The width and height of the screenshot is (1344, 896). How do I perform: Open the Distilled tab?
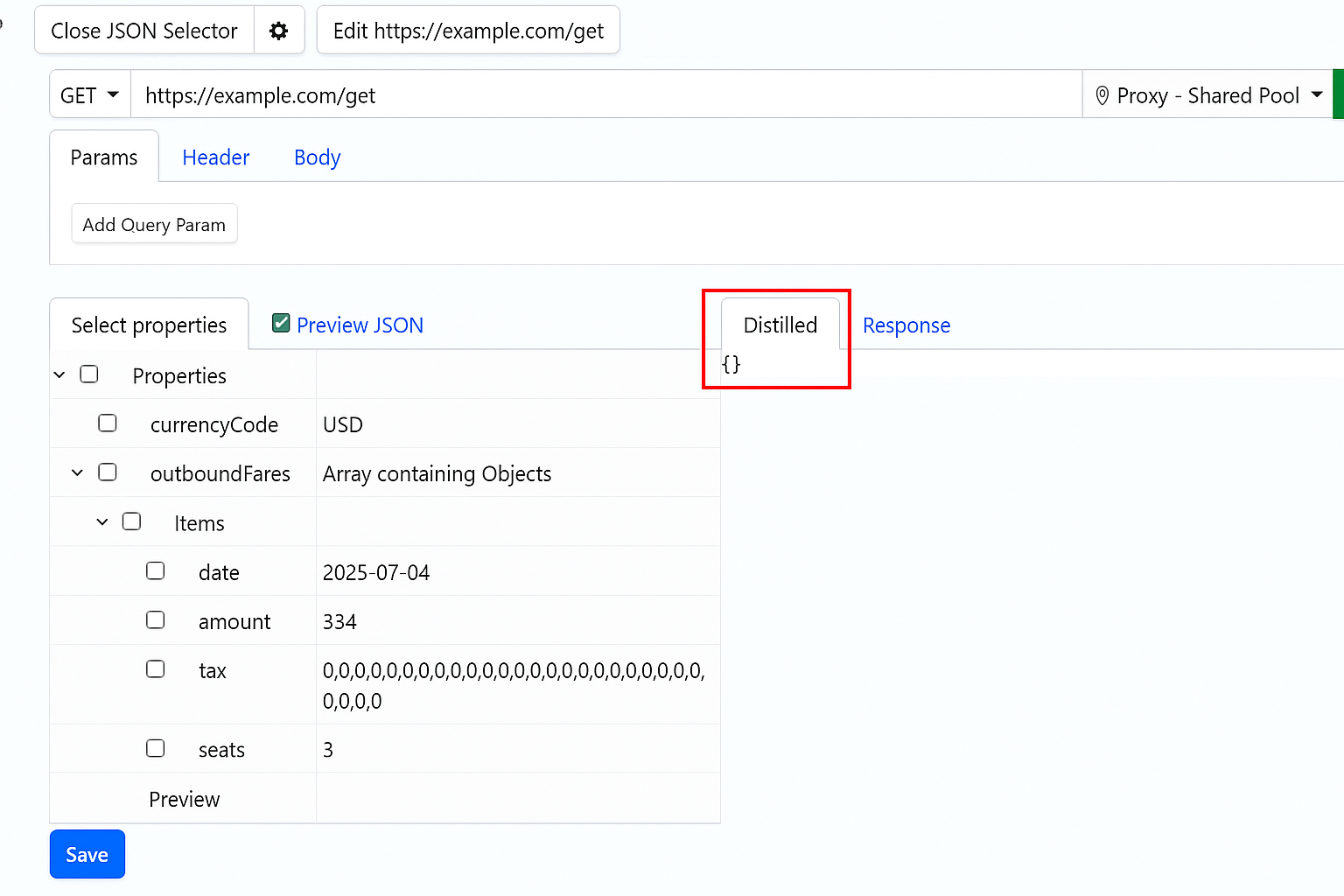780,325
